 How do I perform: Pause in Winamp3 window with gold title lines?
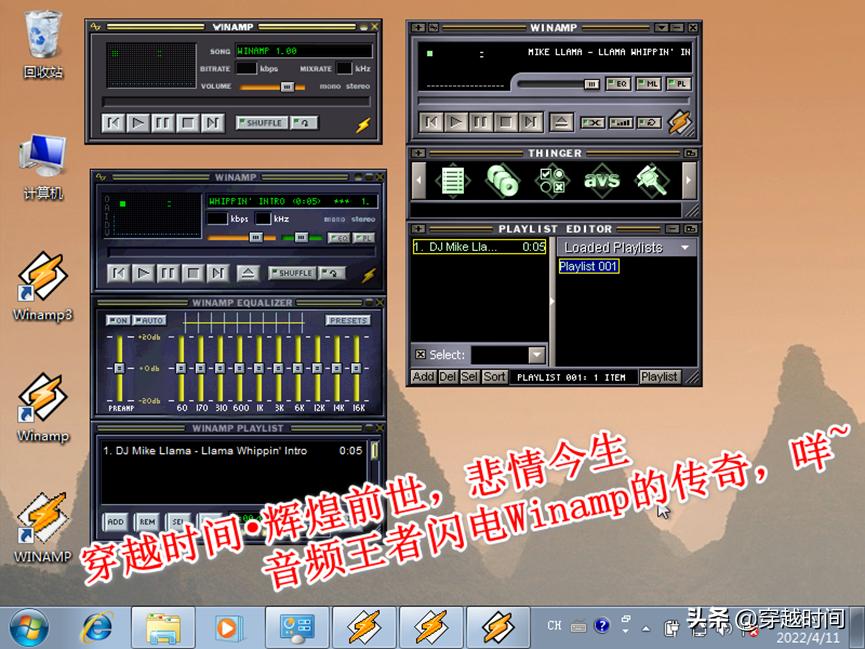coord(480,122)
